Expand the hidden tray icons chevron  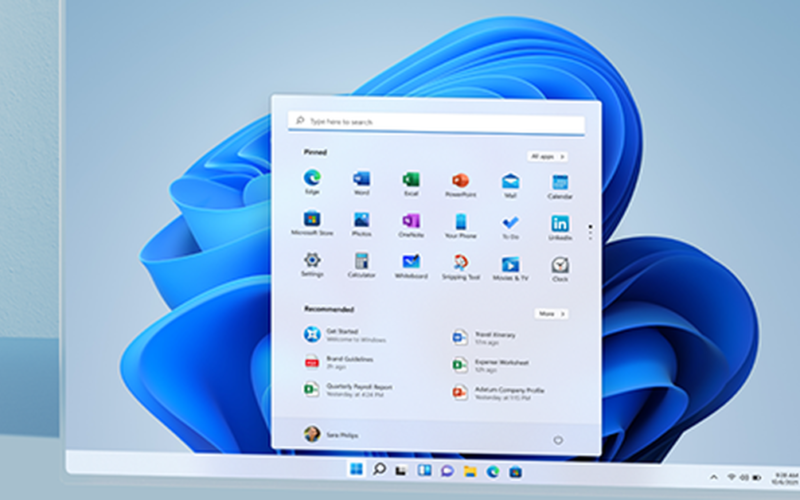pos(714,477)
